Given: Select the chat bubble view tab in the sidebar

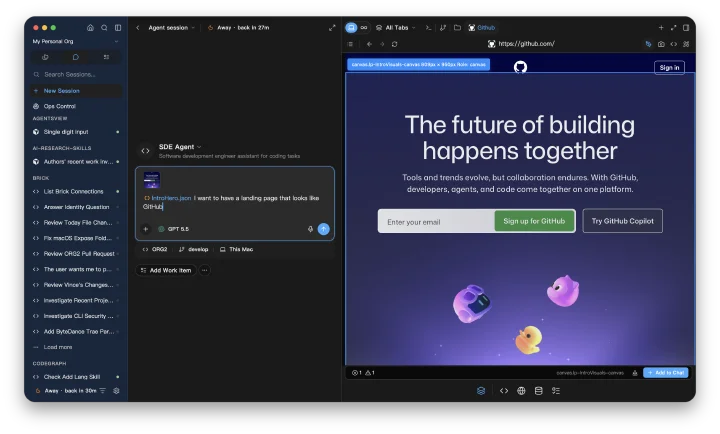Looking at the screenshot, I should point(76,57).
